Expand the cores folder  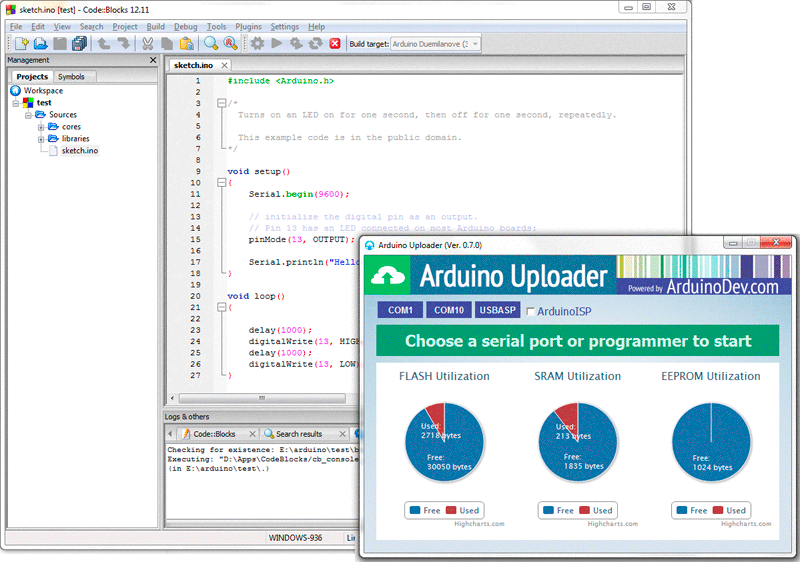click(41, 127)
